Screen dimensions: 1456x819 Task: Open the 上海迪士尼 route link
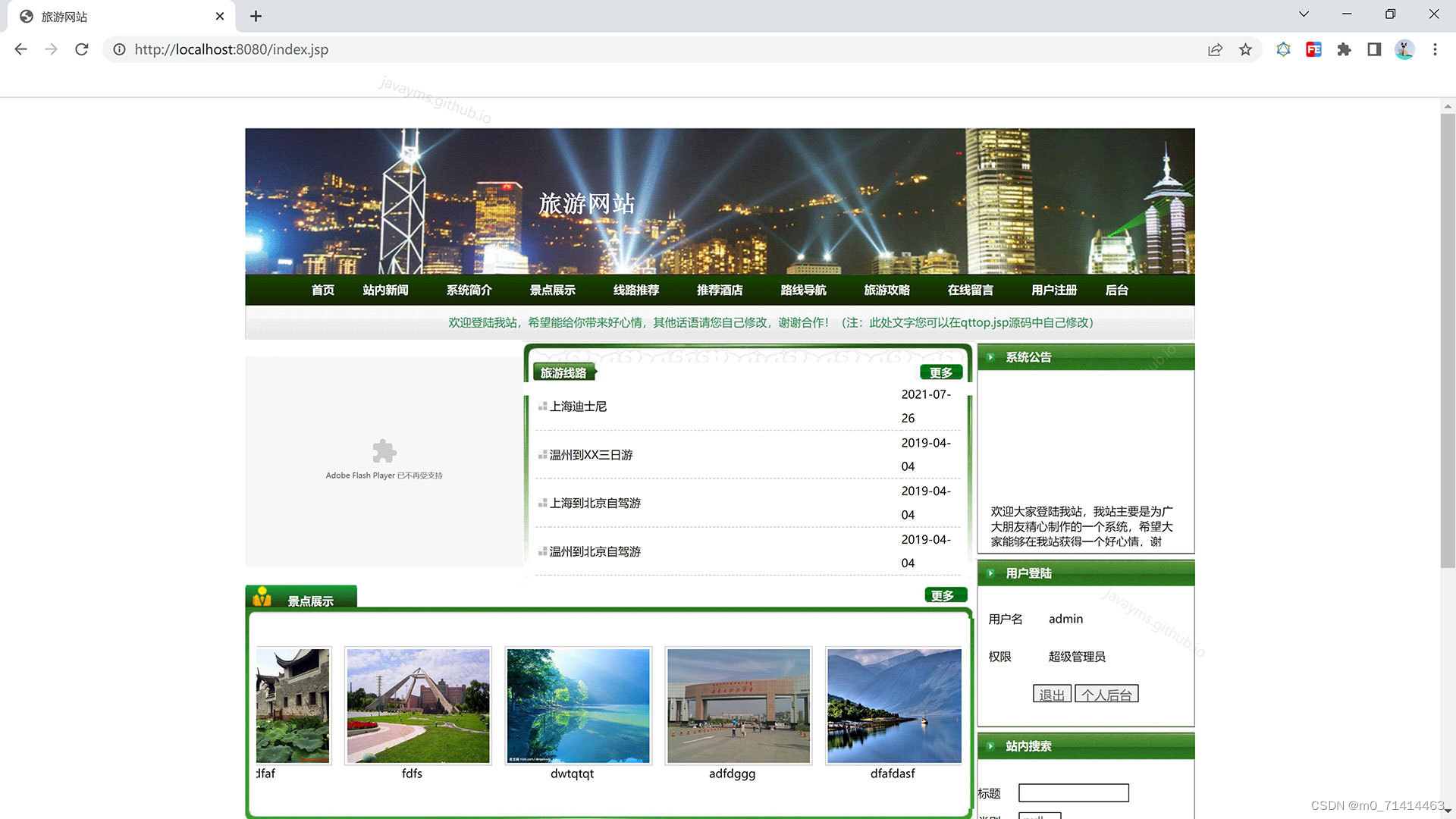tap(578, 406)
